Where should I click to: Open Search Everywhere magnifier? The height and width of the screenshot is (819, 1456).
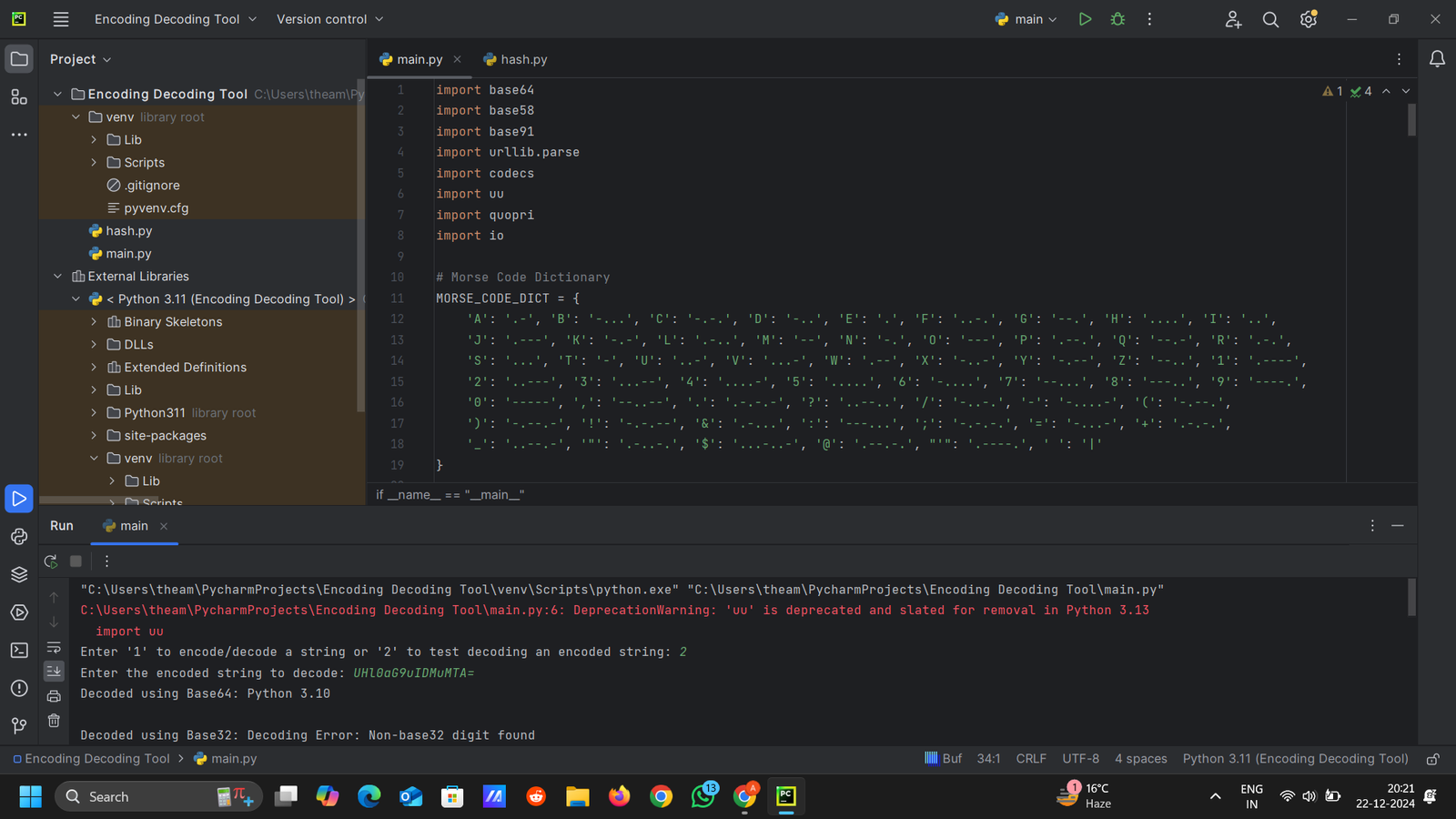pyautogui.click(x=1270, y=19)
